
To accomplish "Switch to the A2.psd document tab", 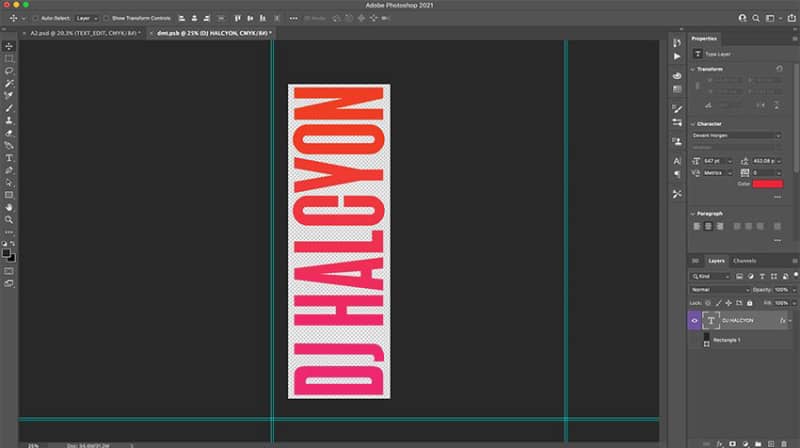I will coord(83,33).
